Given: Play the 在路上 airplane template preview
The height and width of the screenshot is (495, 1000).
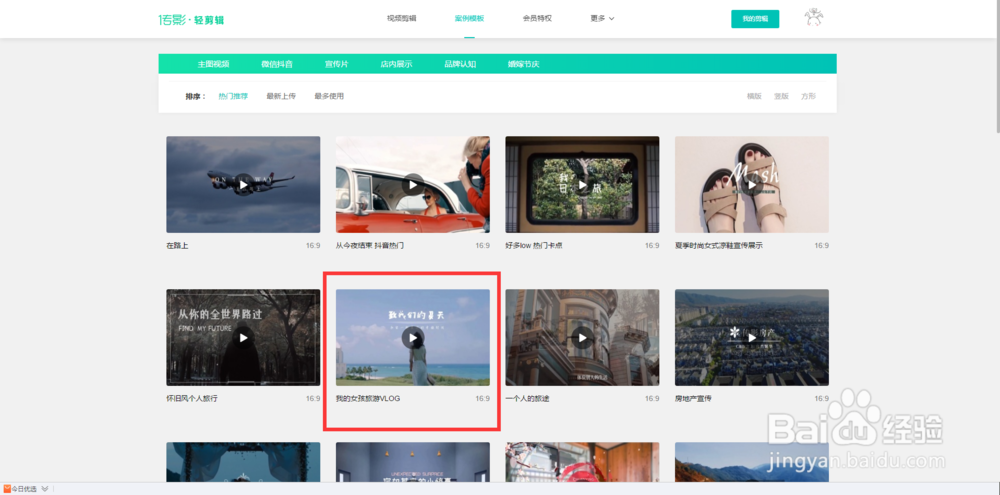Looking at the screenshot, I should pos(243,185).
